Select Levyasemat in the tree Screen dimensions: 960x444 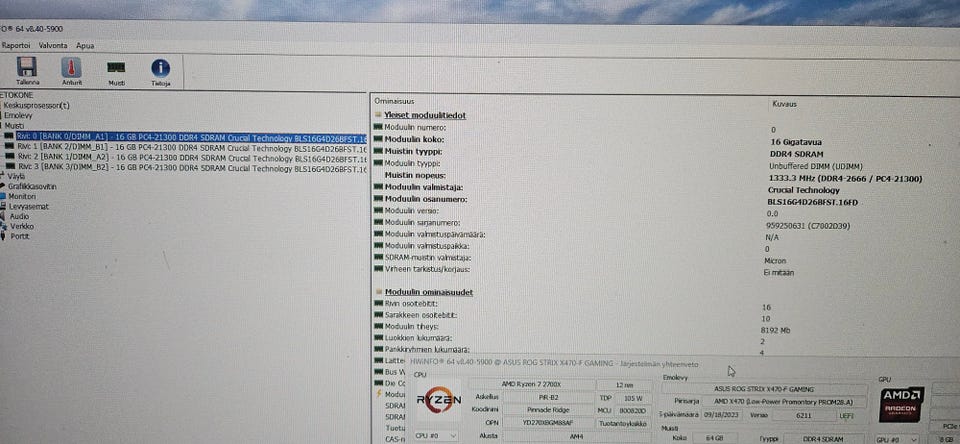tap(28, 206)
